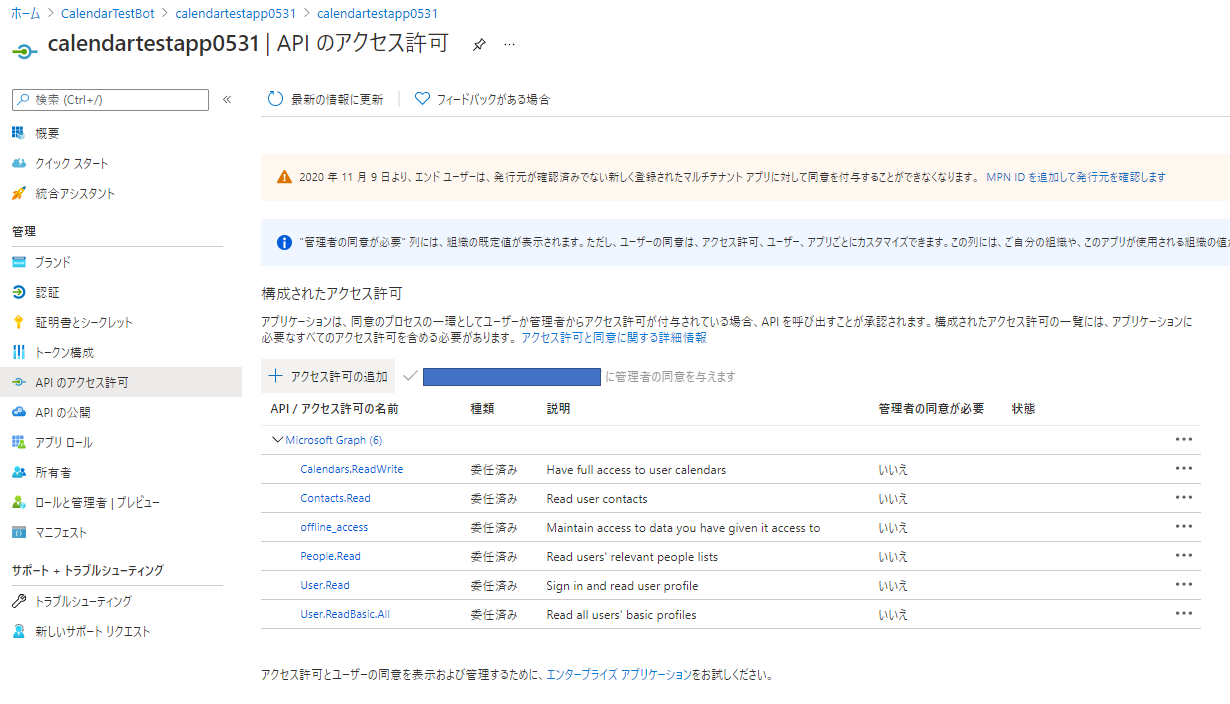Screen dimensions: 1230x704
Task: Open MPN ID を追加して発行元を確認します link
Action: (1076, 177)
